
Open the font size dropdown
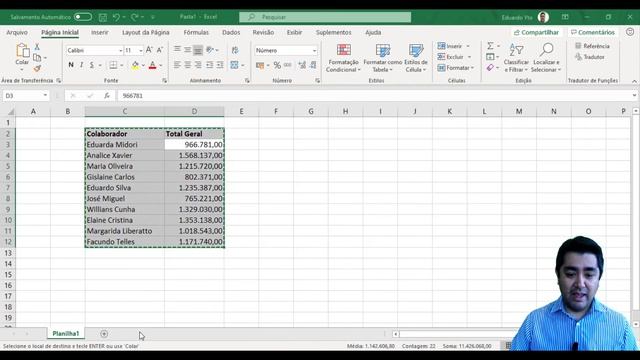[141, 50]
